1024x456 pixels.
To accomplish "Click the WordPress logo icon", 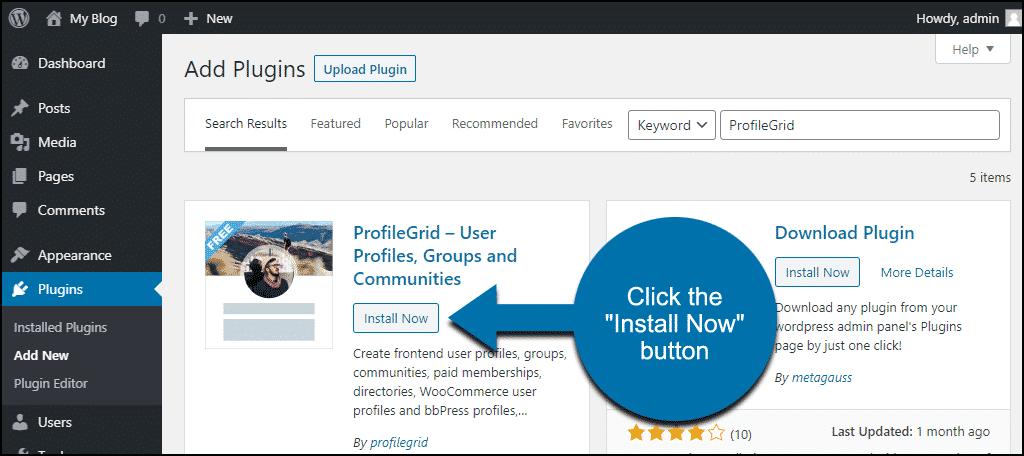I will pos(19,19).
